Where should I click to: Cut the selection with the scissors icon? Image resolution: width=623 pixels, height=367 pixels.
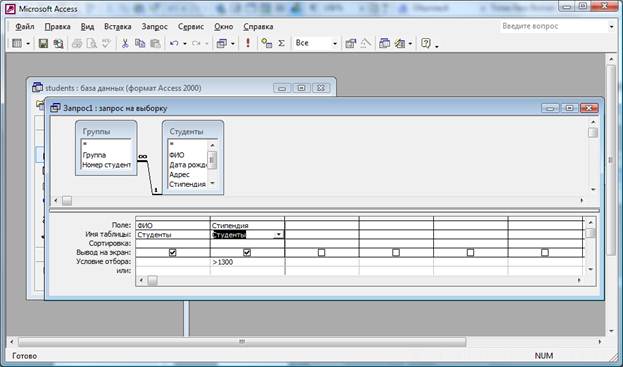[x=125, y=43]
